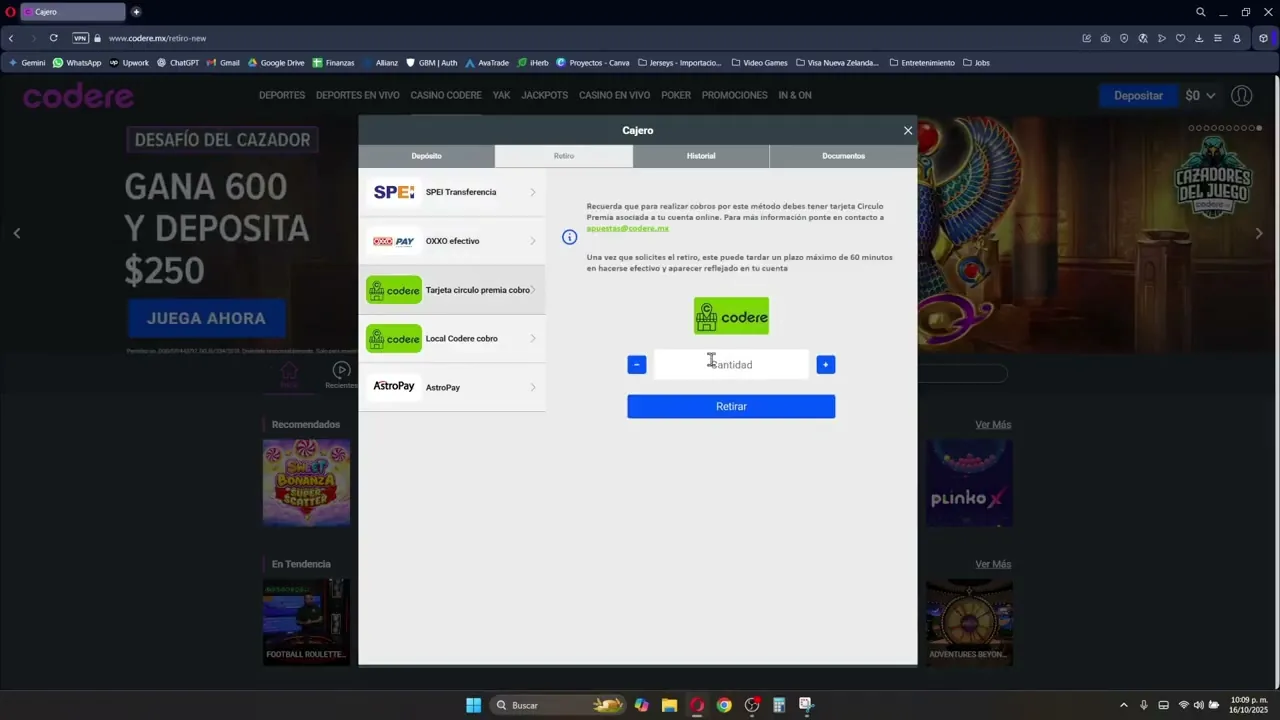Open the Gemini bookmark

27,62
